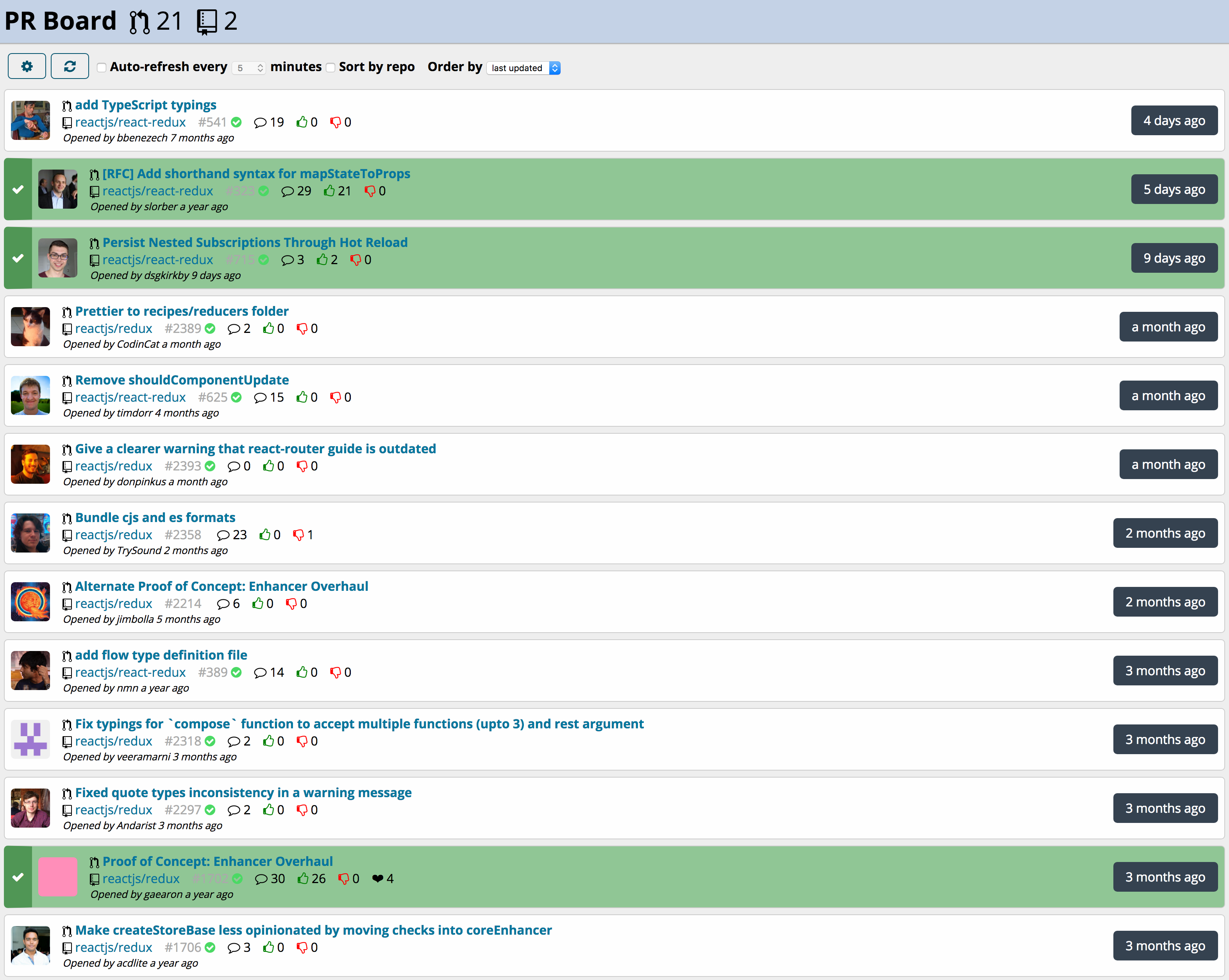Click green status check next to #2389
The image size is (1229, 980).
pos(210,328)
